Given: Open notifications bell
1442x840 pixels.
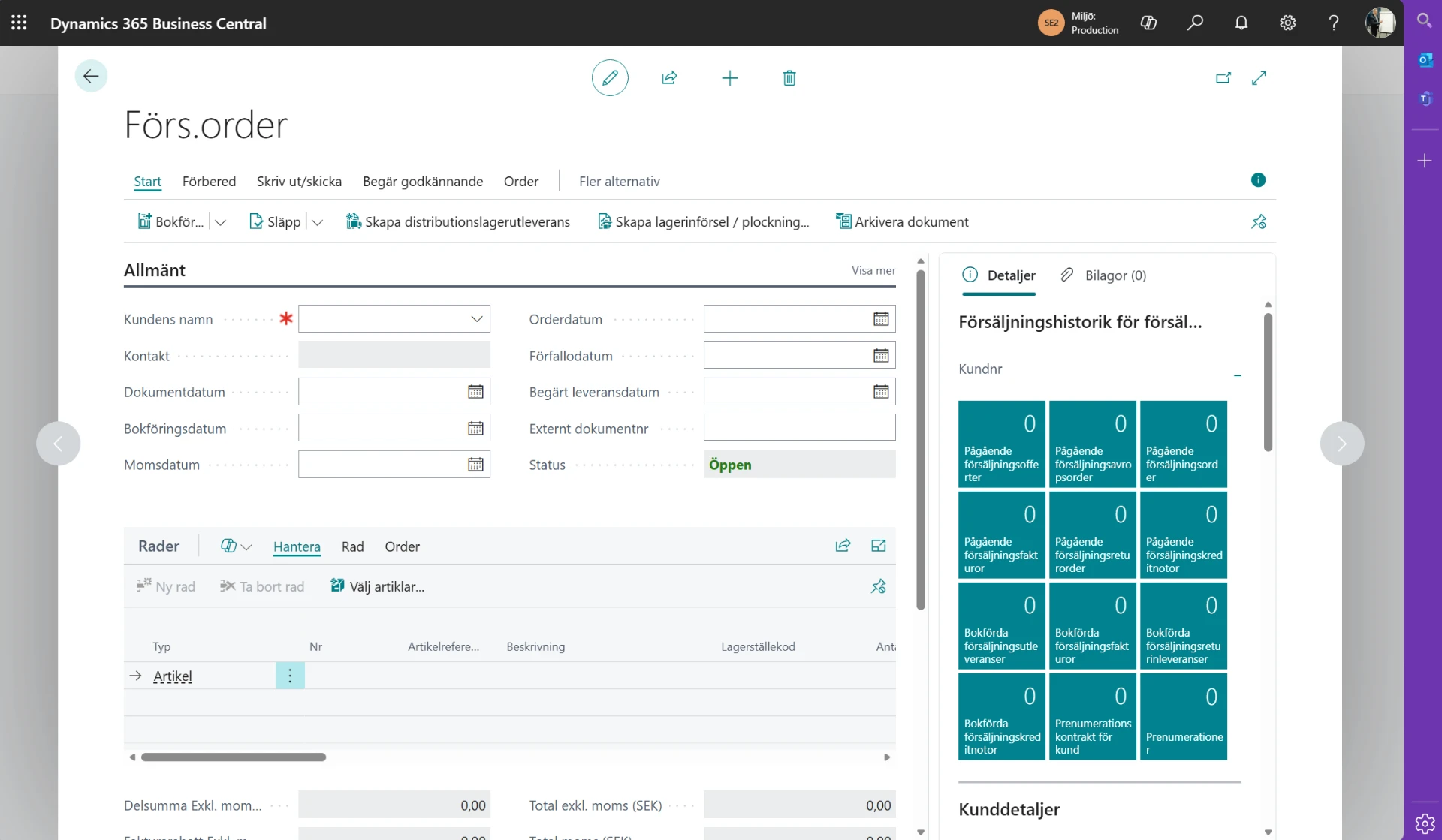Looking at the screenshot, I should click(x=1241, y=23).
